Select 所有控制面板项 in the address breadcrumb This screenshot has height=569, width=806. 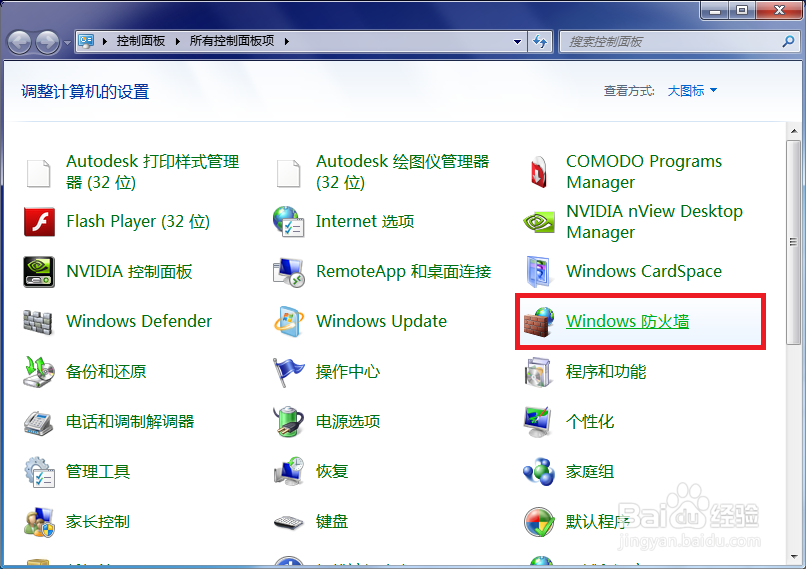[232, 41]
